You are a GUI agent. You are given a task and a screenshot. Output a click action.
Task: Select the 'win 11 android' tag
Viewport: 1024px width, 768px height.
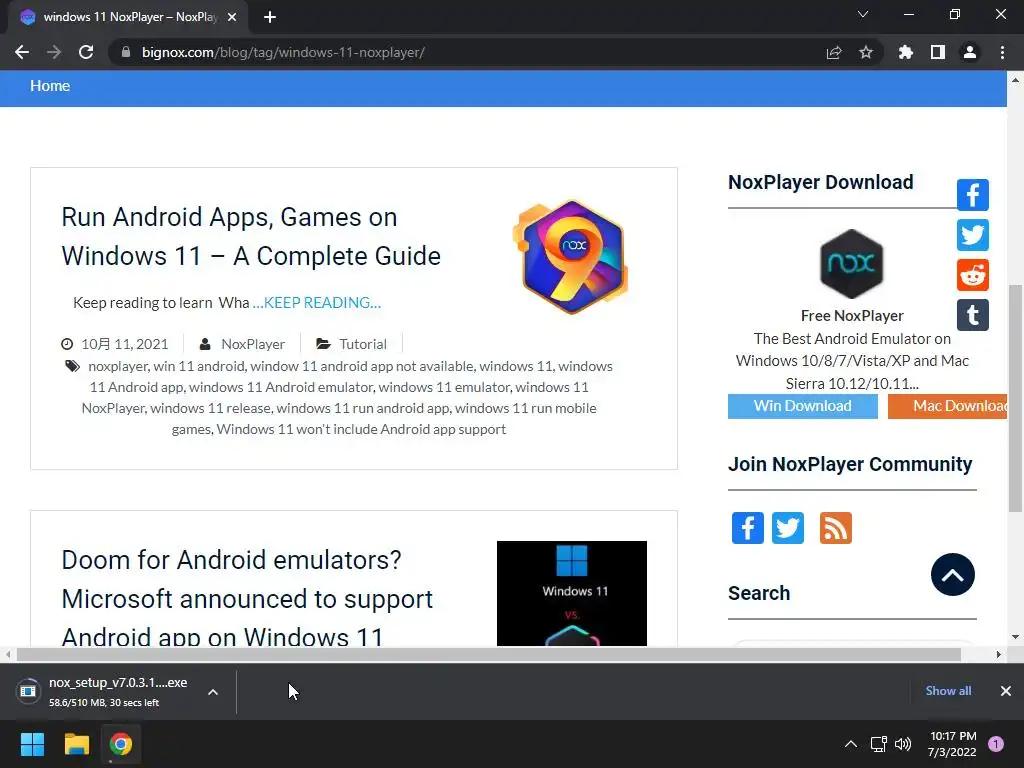[199, 366]
